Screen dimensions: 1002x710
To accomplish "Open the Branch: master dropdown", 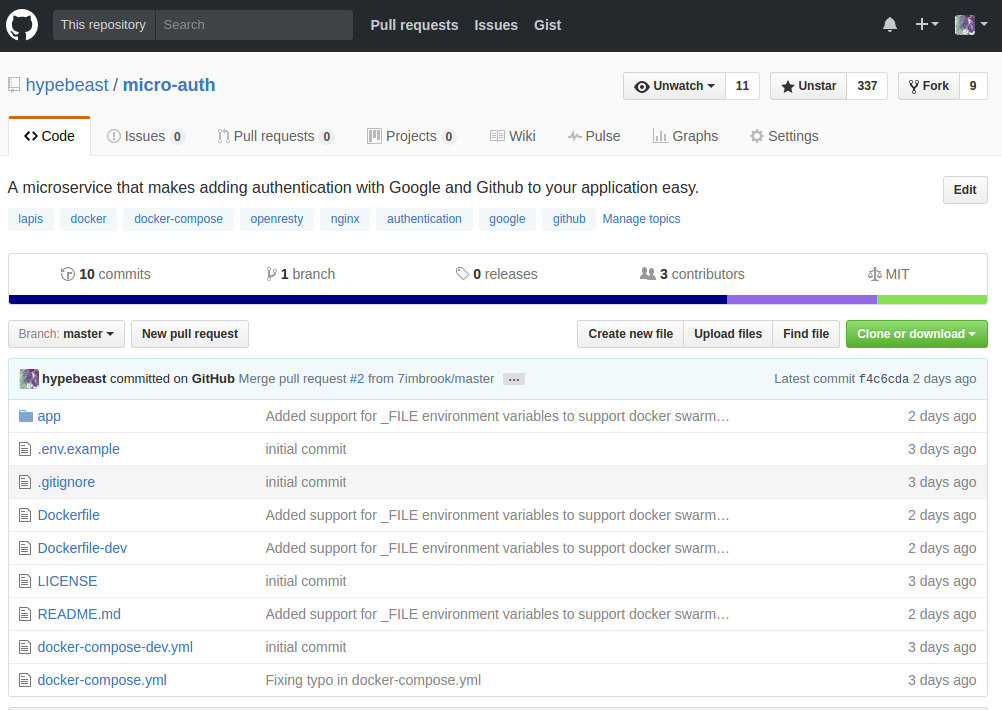I will (66, 334).
